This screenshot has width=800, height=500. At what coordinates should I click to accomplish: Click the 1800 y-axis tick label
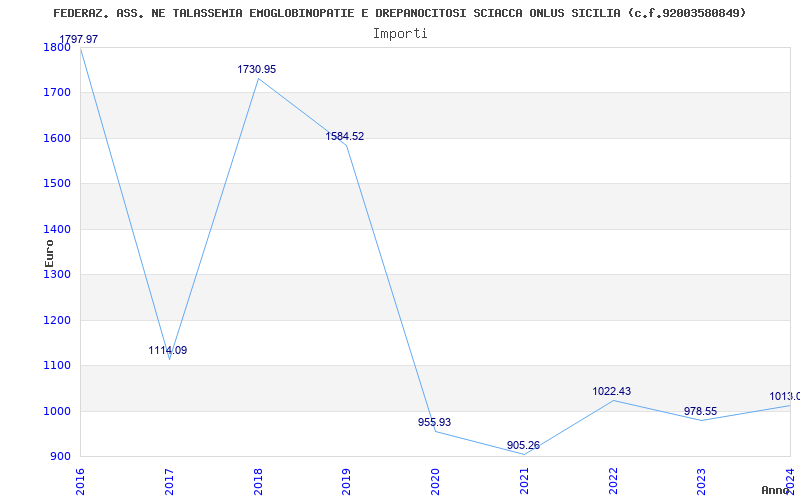[57, 47]
